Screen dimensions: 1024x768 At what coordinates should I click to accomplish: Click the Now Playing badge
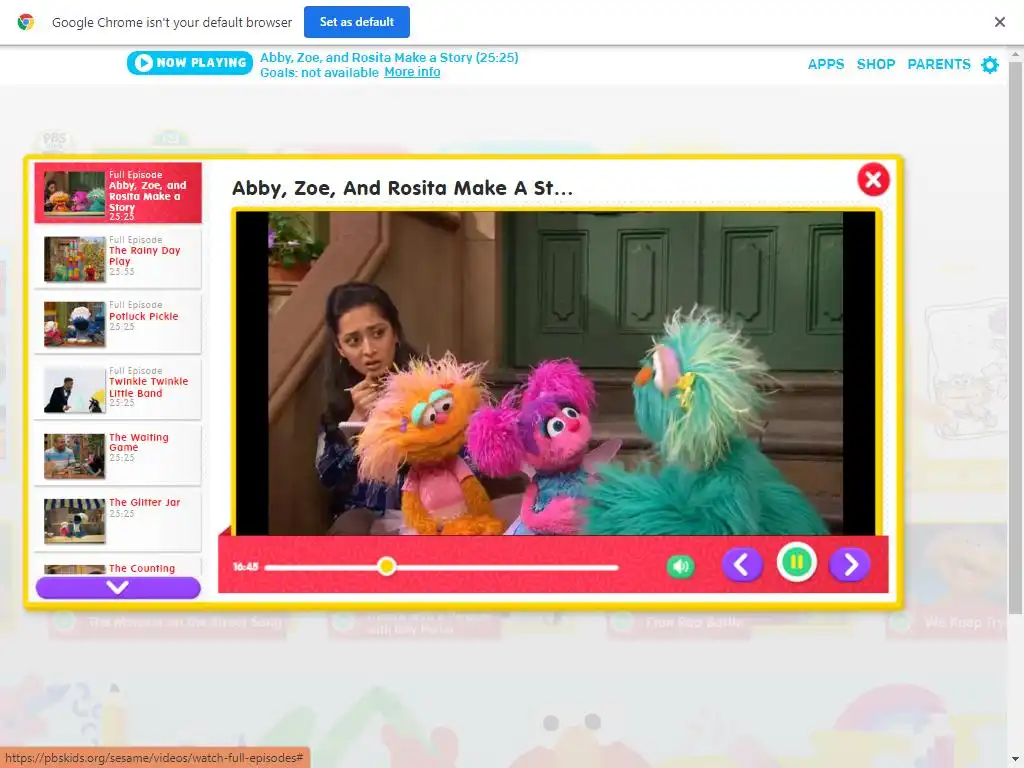190,63
